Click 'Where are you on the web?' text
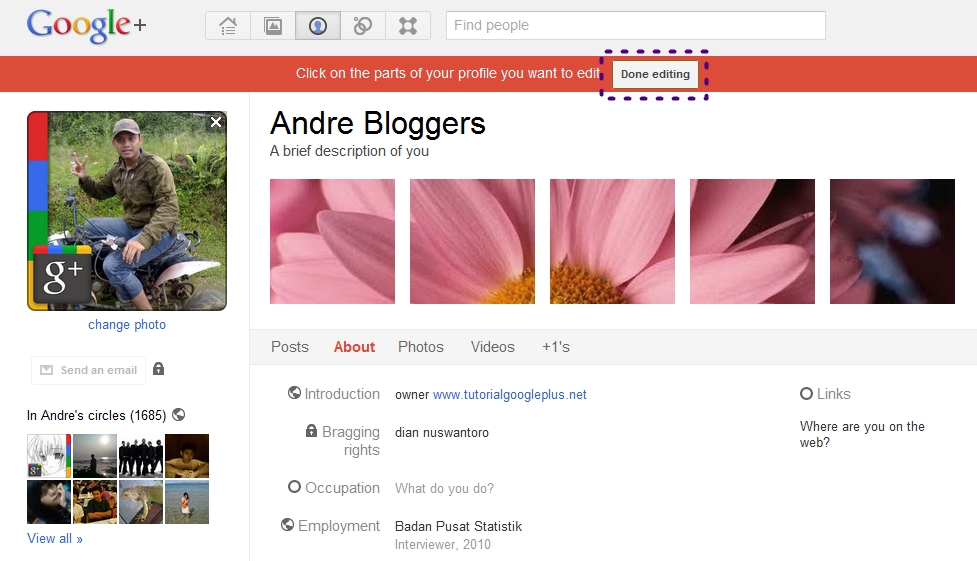 pos(862,434)
